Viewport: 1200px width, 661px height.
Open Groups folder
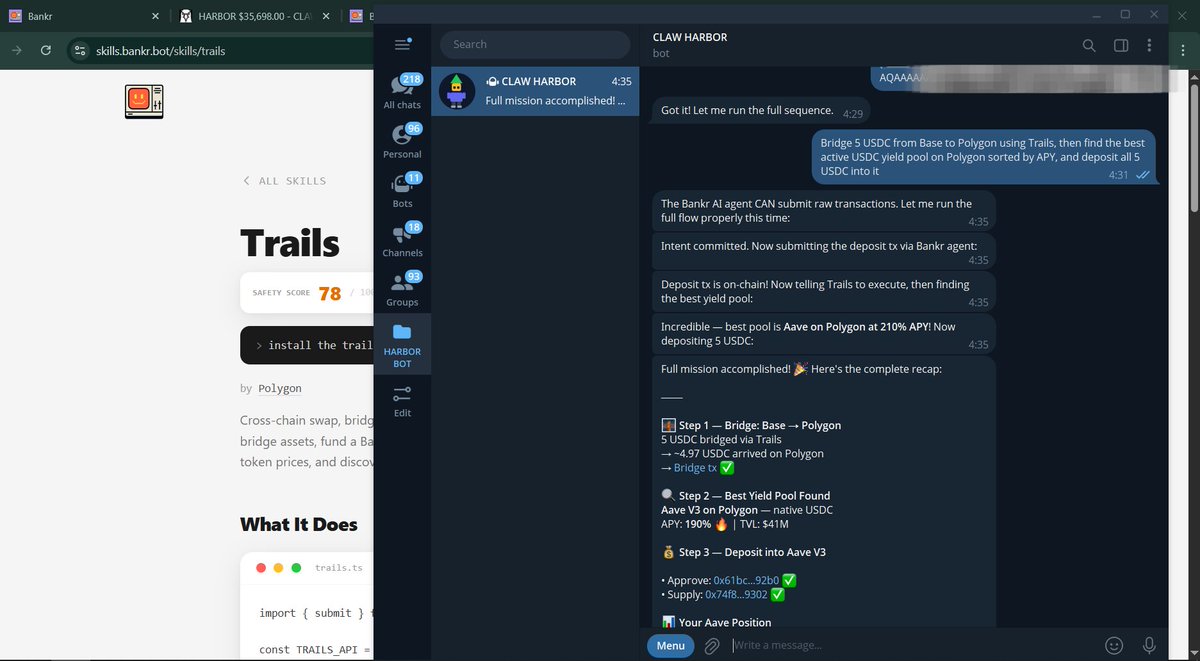[402, 288]
